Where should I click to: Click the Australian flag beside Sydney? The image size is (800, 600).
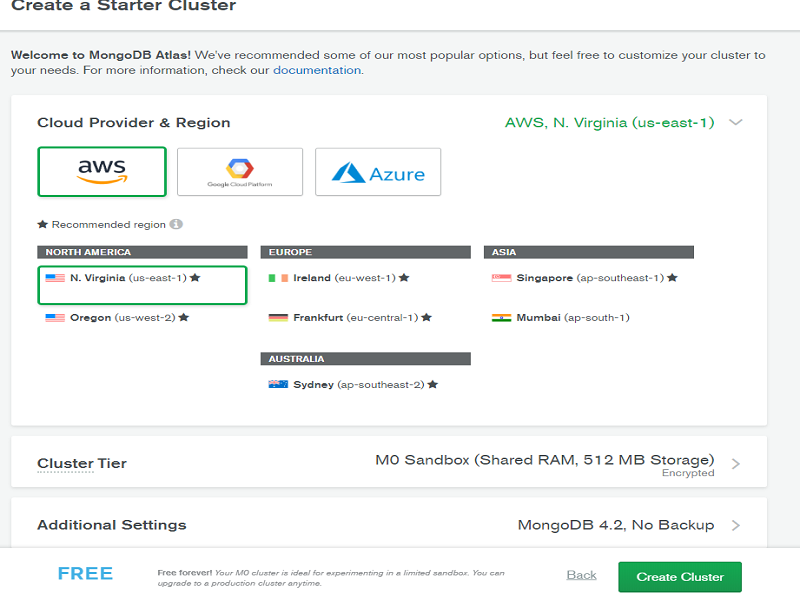(x=278, y=384)
